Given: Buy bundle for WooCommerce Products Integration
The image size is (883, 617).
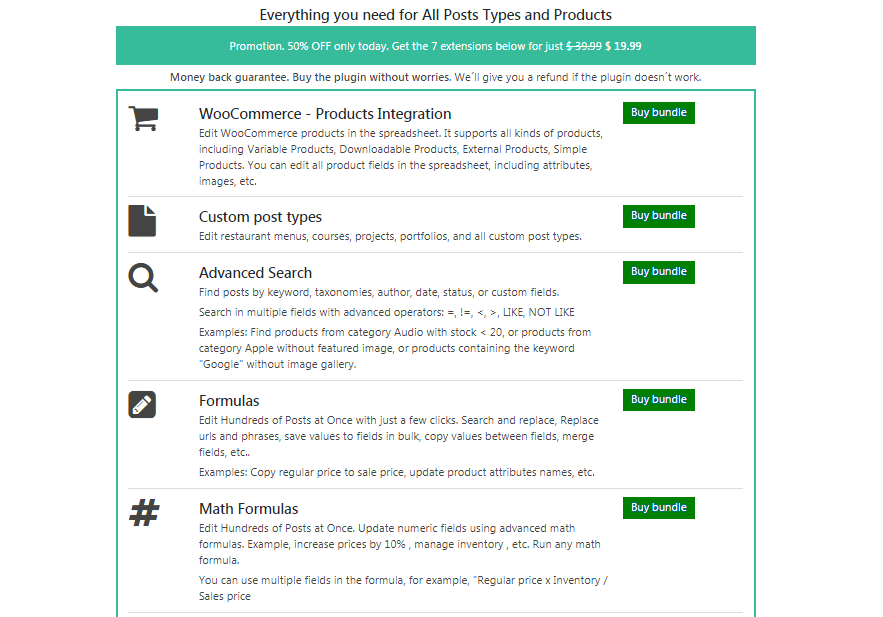Looking at the screenshot, I should coord(659,113).
